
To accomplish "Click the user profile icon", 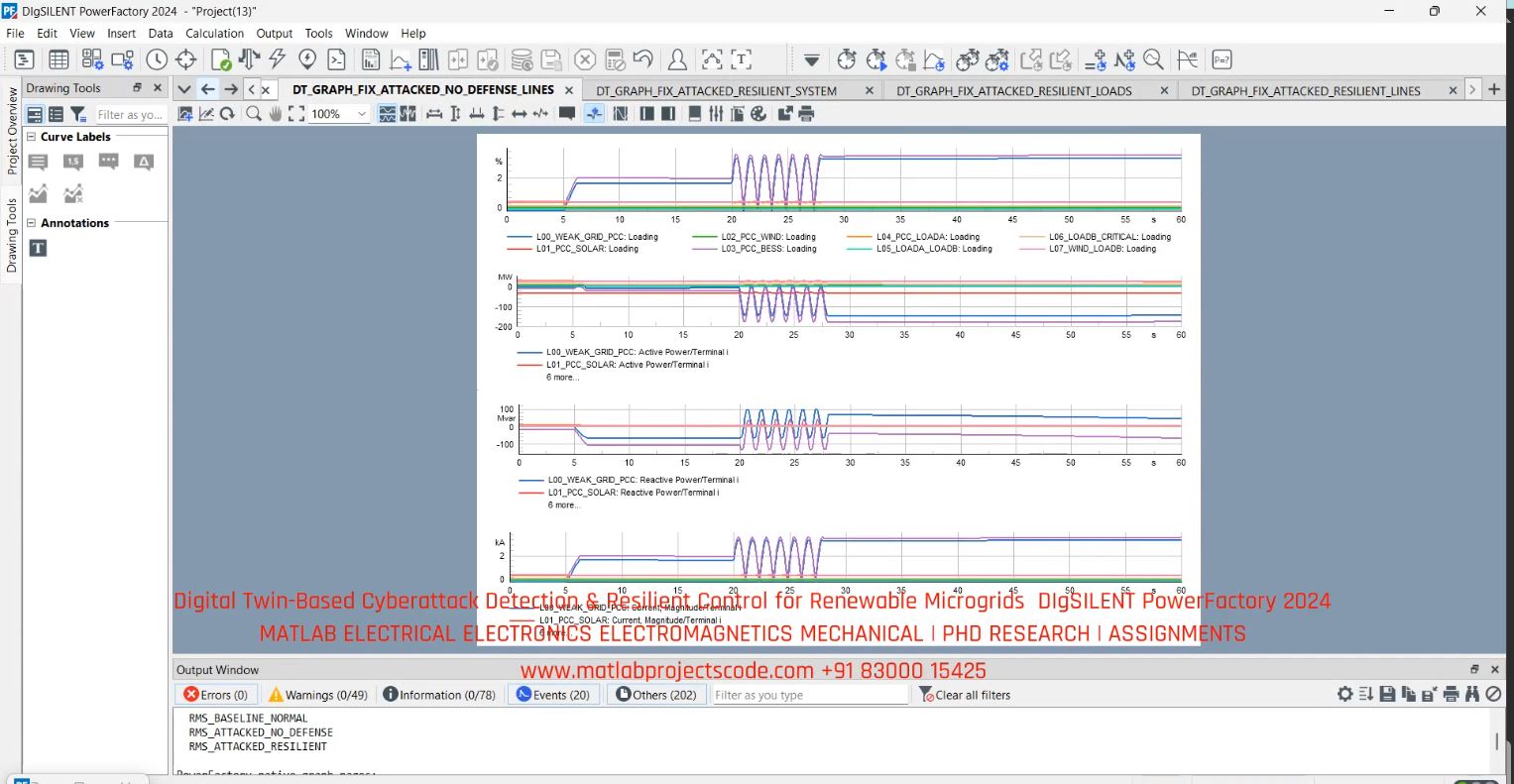I will coord(677,60).
